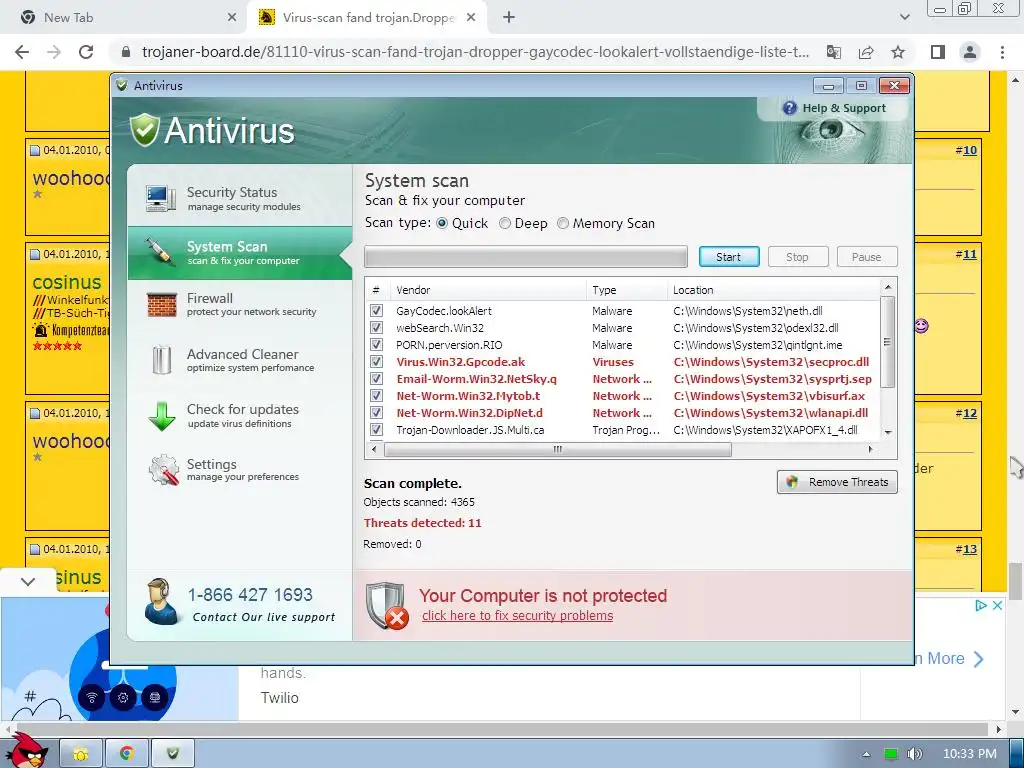Open Security Status computer icon
The width and height of the screenshot is (1024, 768).
(161, 198)
